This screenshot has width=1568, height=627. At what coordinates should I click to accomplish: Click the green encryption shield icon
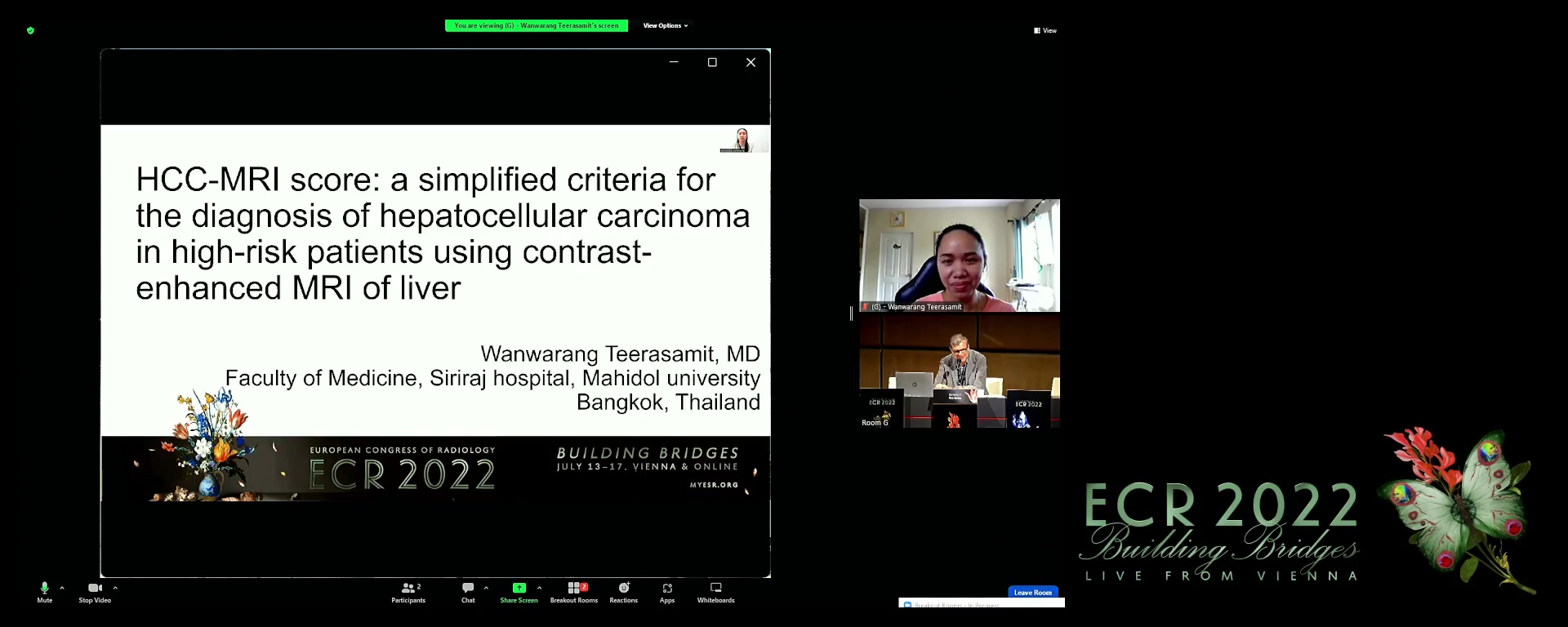30,30
